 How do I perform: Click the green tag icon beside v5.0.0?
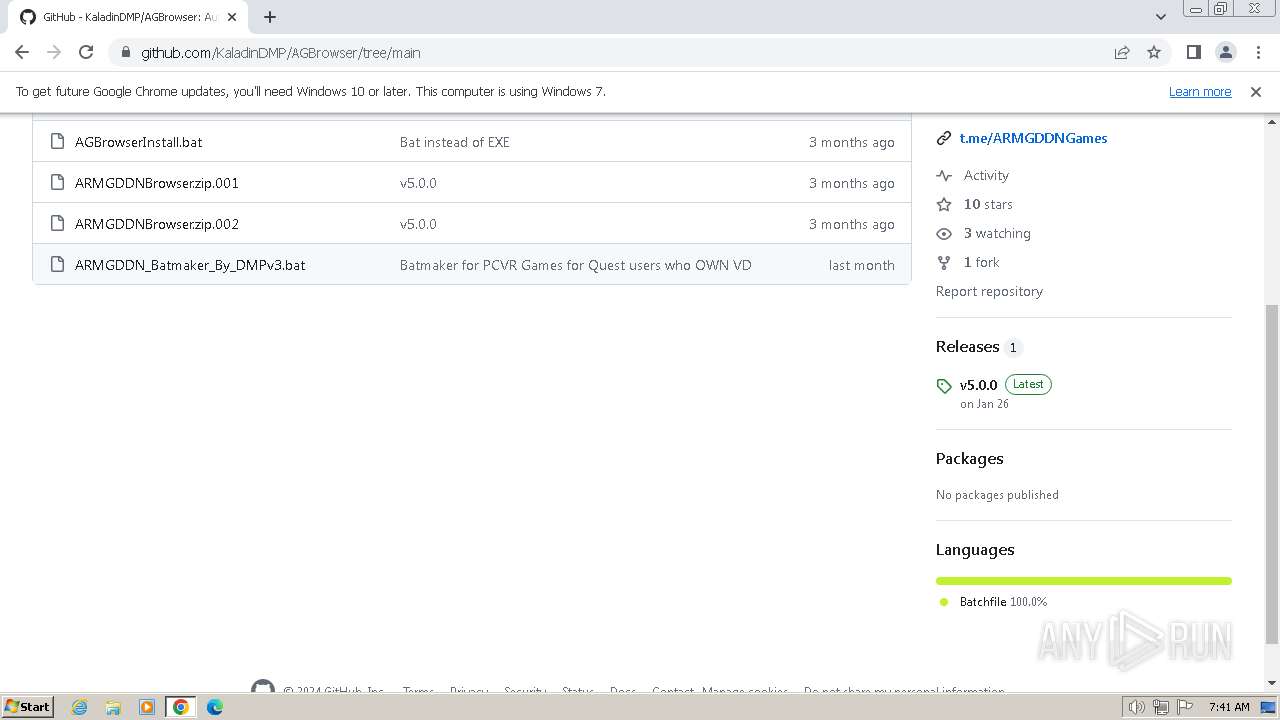[943, 386]
